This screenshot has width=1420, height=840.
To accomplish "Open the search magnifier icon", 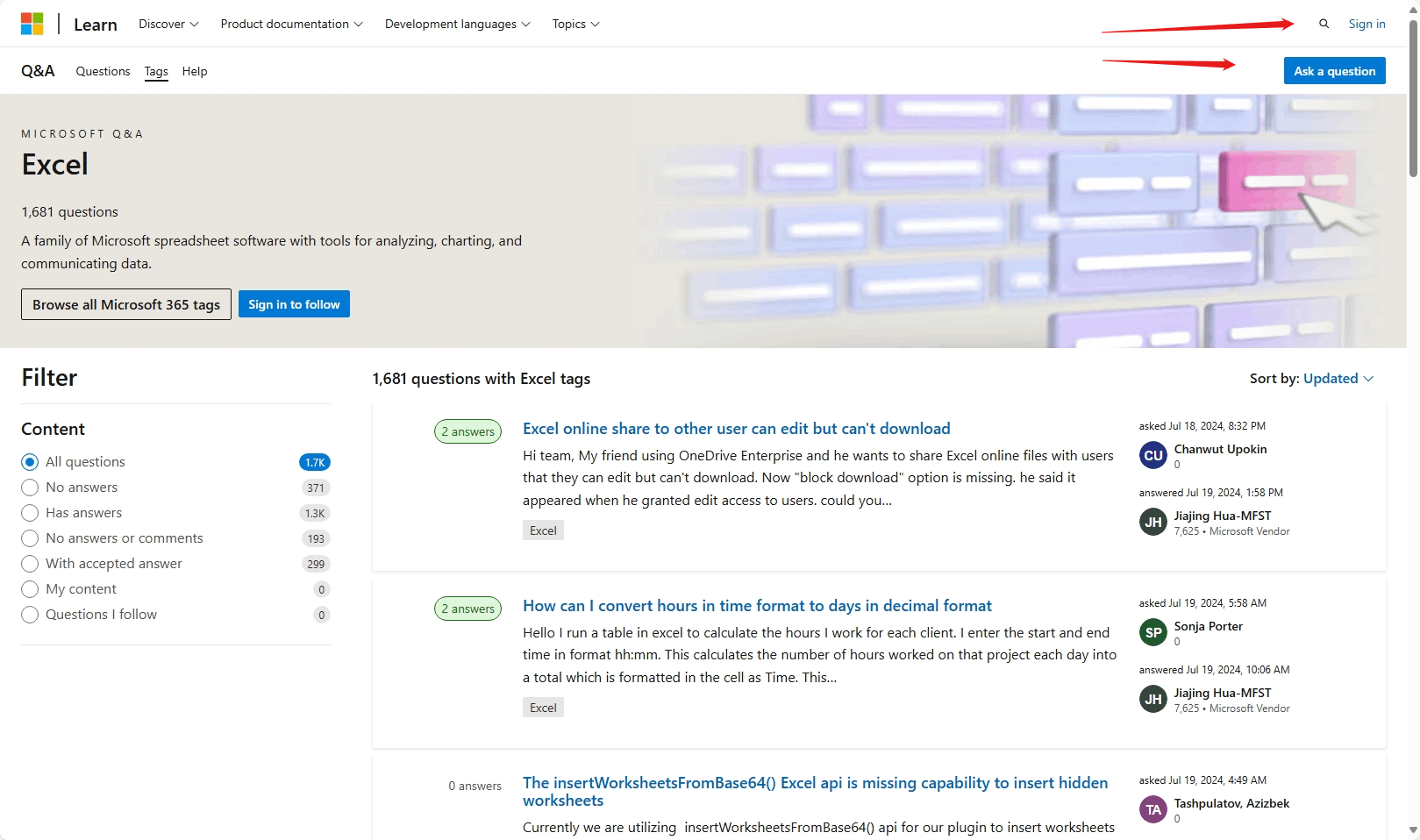I will (x=1324, y=24).
